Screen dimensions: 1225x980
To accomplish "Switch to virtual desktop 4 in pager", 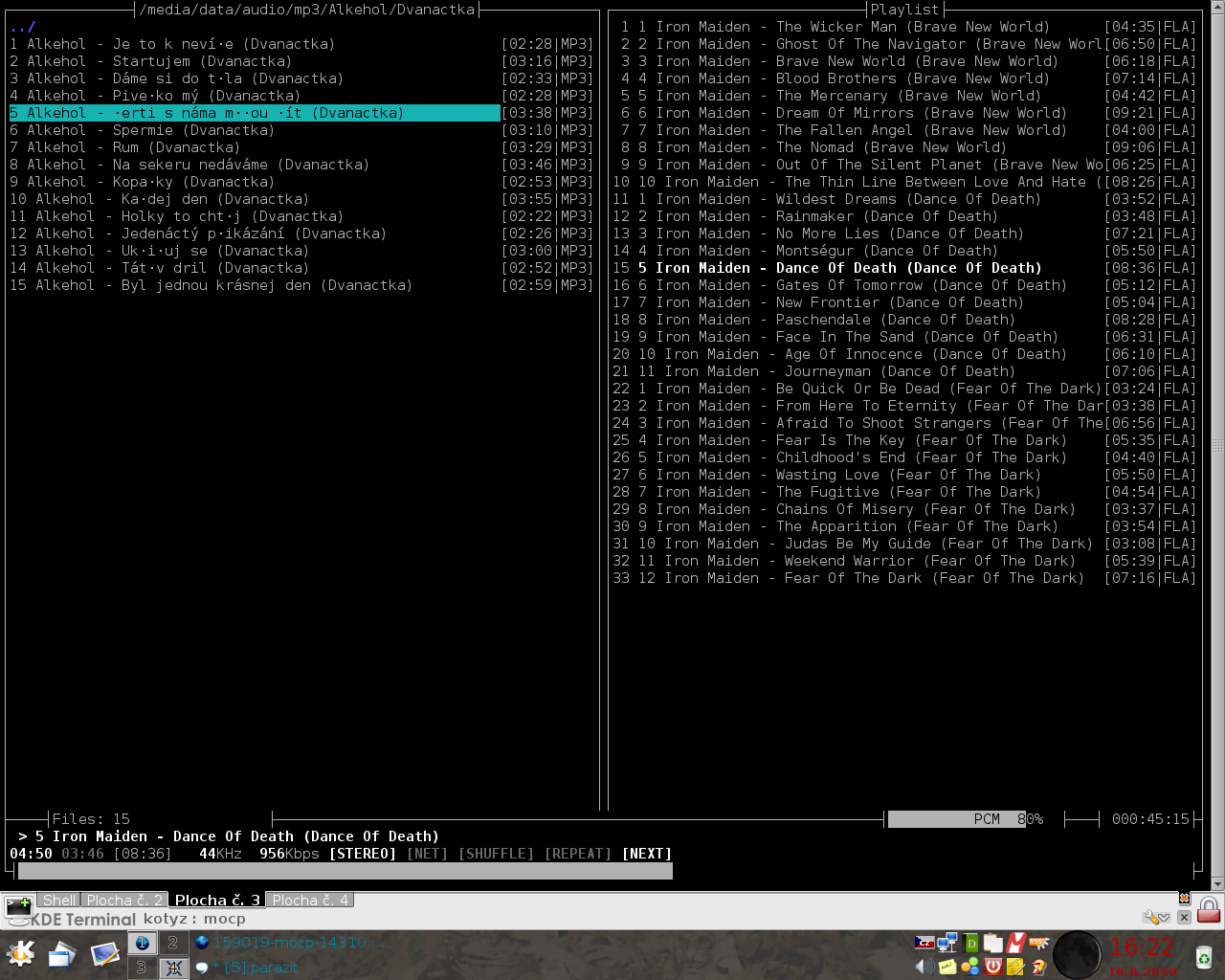I will tap(172, 968).
